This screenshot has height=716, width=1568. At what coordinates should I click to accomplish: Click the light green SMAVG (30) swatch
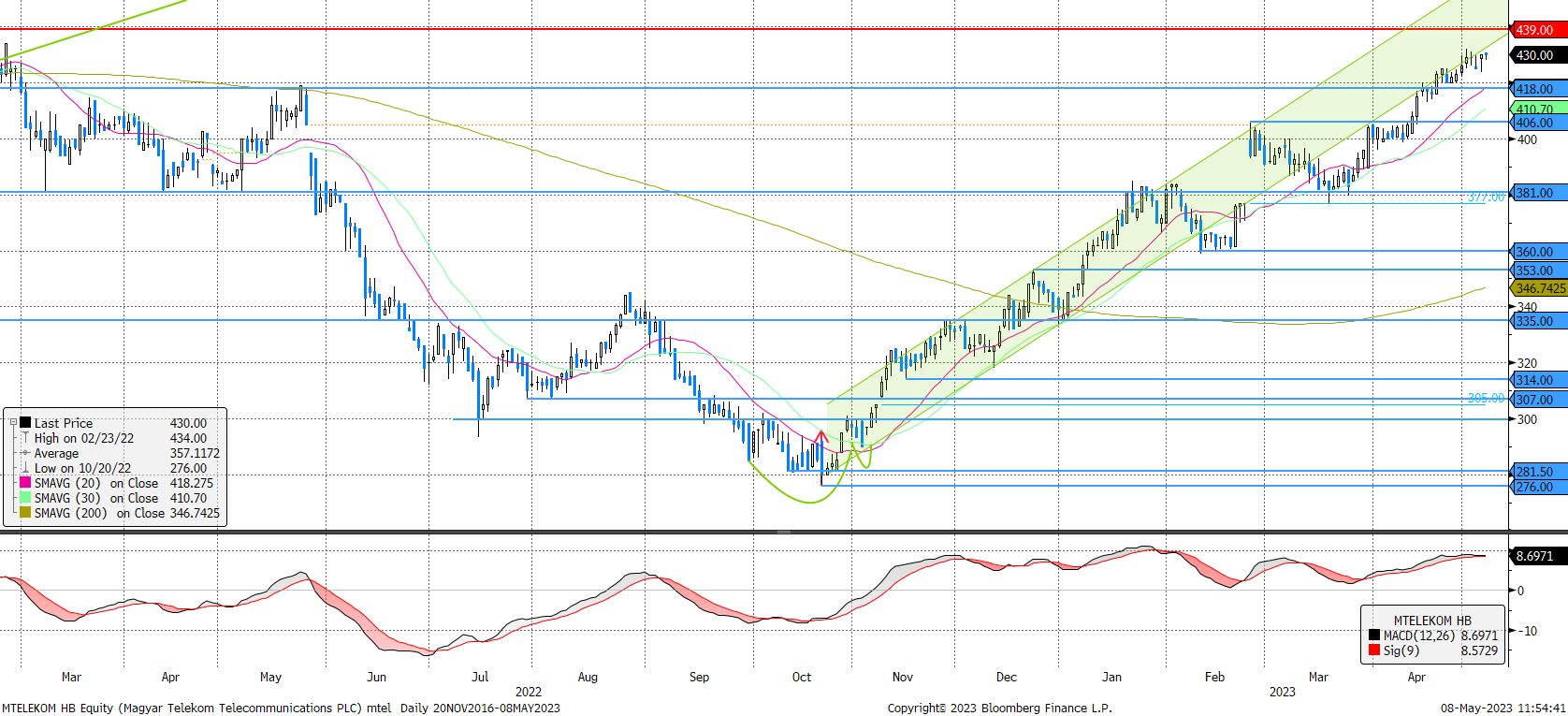pyautogui.click(x=25, y=498)
